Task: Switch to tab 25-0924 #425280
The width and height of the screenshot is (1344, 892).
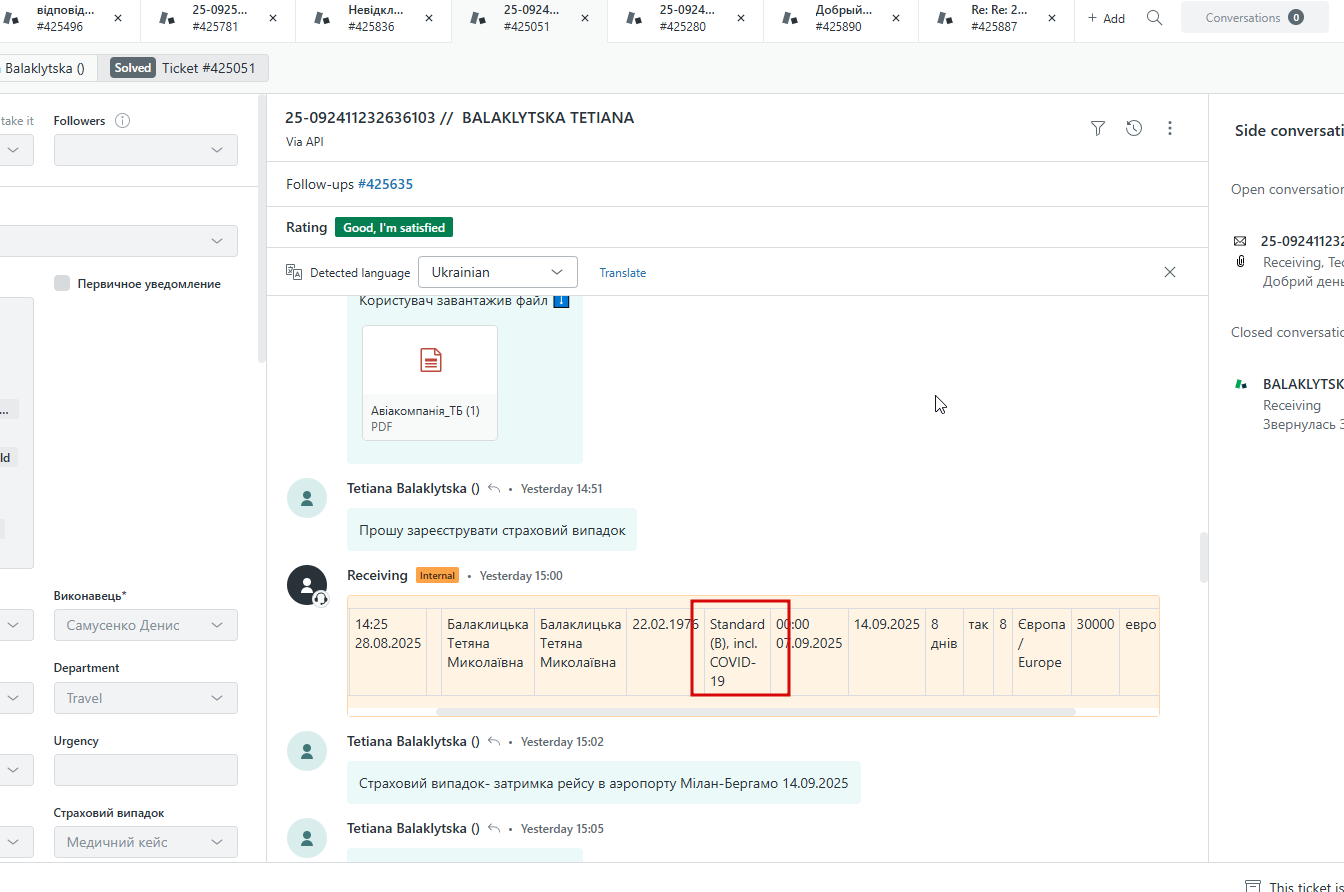Action: pos(686,18)
